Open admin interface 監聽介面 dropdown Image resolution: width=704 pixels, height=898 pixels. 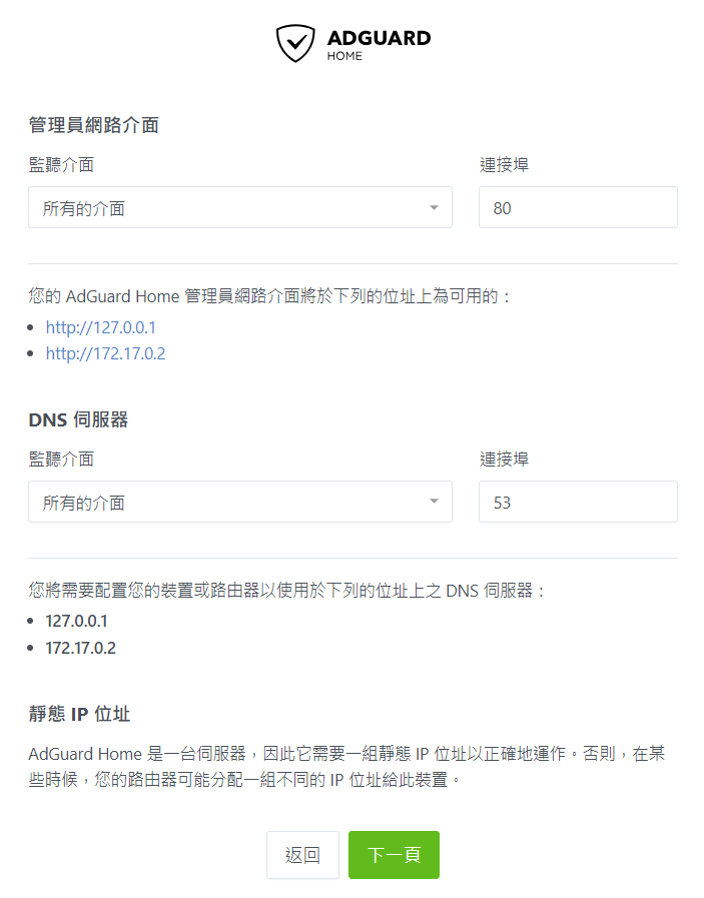coord(240,207)
